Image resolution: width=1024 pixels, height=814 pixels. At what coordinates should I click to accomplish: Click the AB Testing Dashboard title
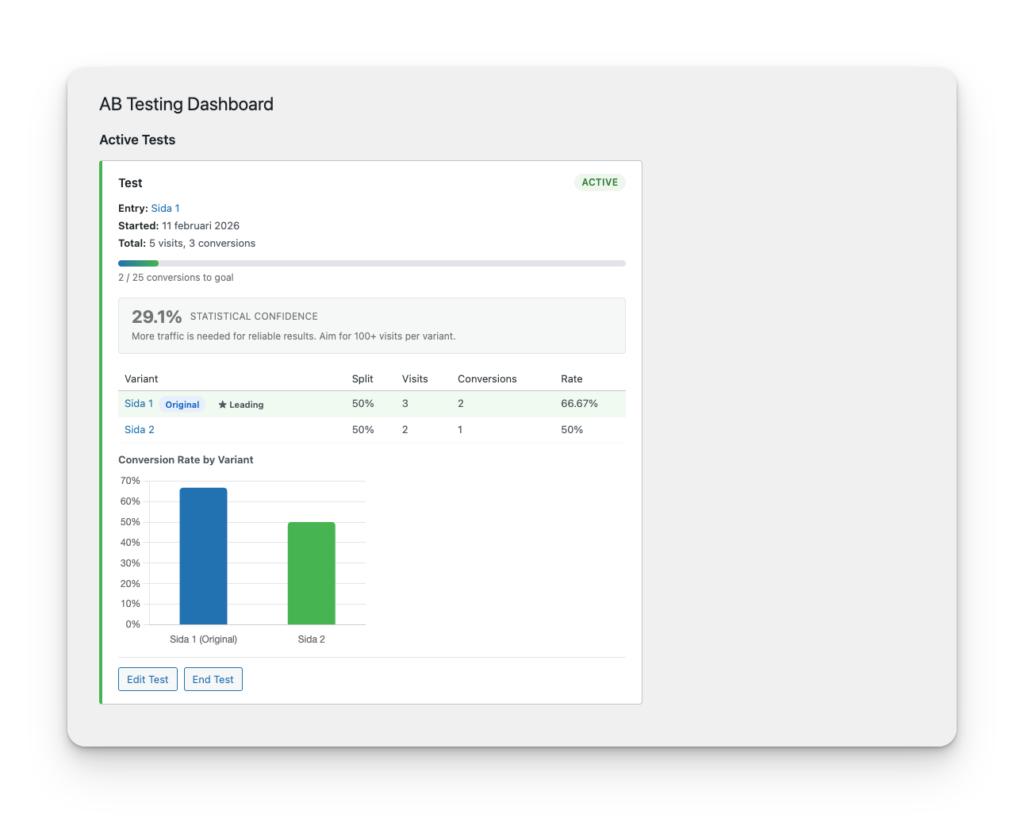[186, 104]
